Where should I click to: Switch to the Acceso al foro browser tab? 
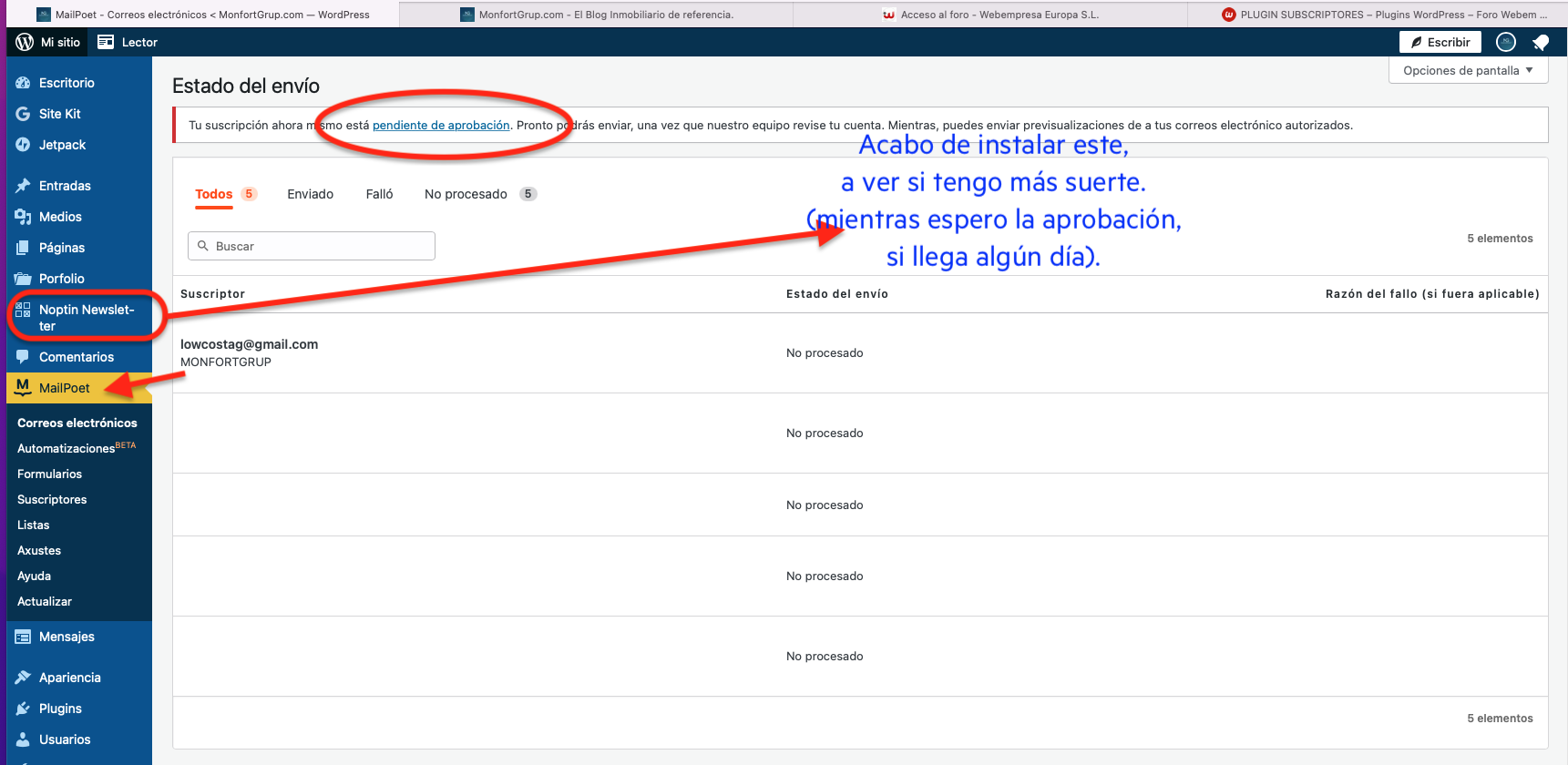click(x=990, y=15)
